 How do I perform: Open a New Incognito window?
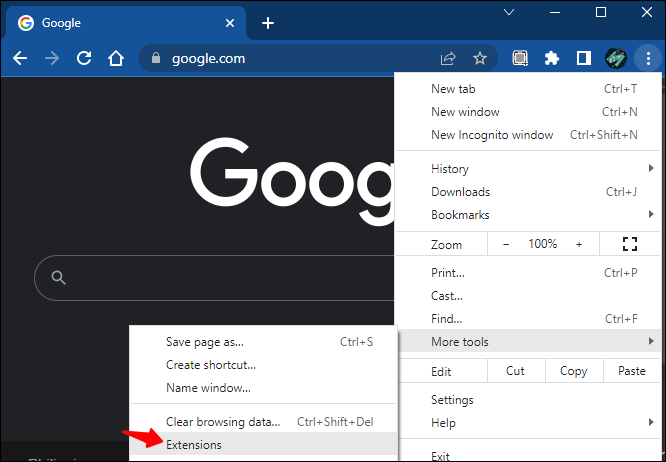point(528,135)
